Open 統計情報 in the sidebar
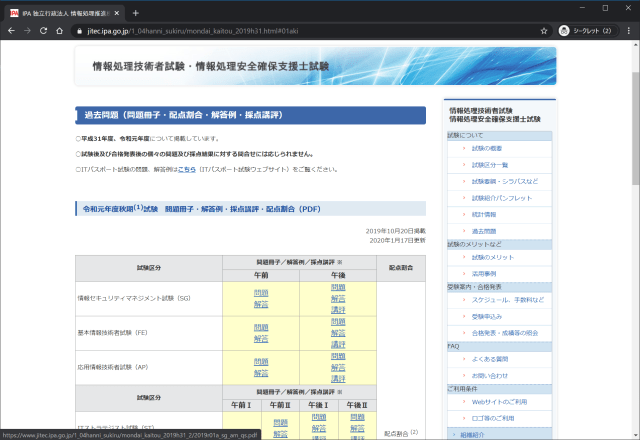640x440 pixels. pyautogui.click(x=484, y=215)
